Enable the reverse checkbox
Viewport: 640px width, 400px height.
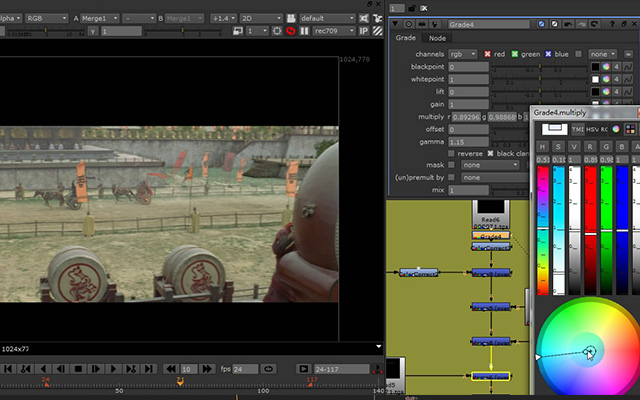[451, 153]
